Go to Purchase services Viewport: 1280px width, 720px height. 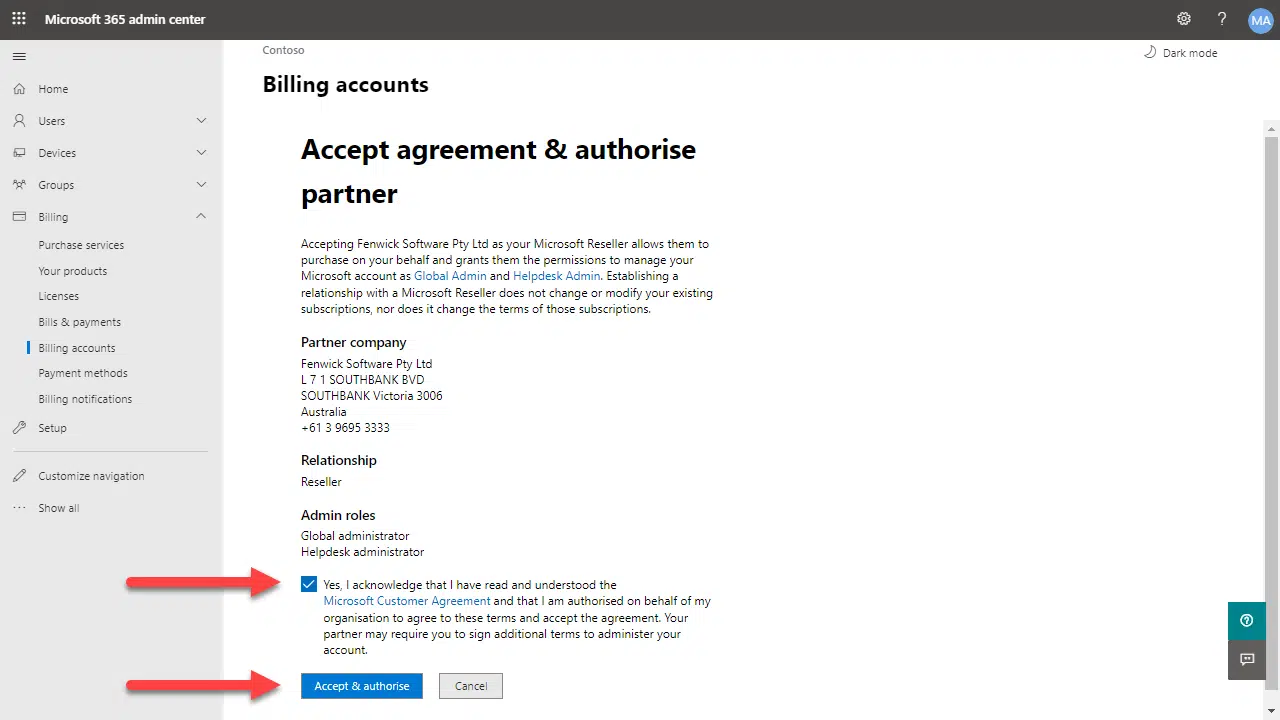click(81, 245)
